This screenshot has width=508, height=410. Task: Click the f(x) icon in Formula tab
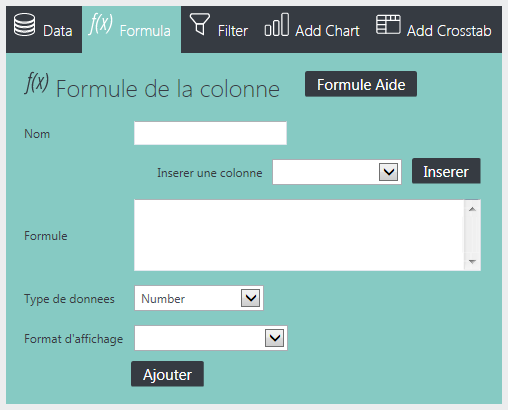(100, 24)
